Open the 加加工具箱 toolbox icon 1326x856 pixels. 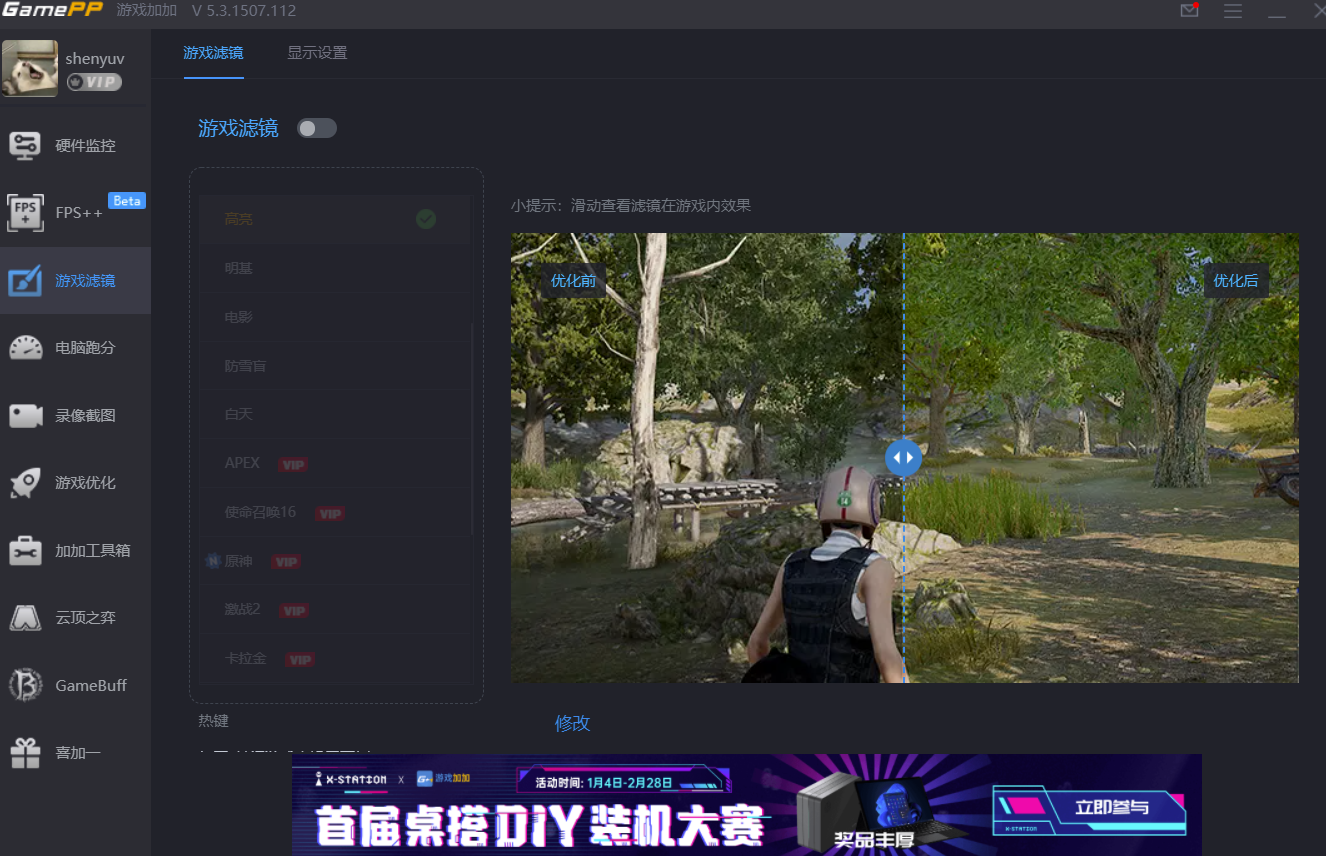coord(25,551)
